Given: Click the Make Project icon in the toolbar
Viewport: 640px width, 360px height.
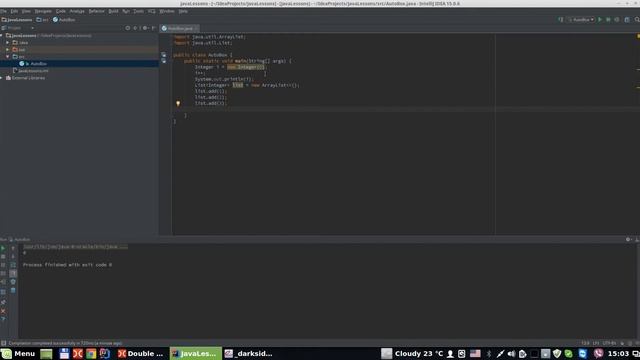Looking at the screenshot, I should click(x=560, y=20).
